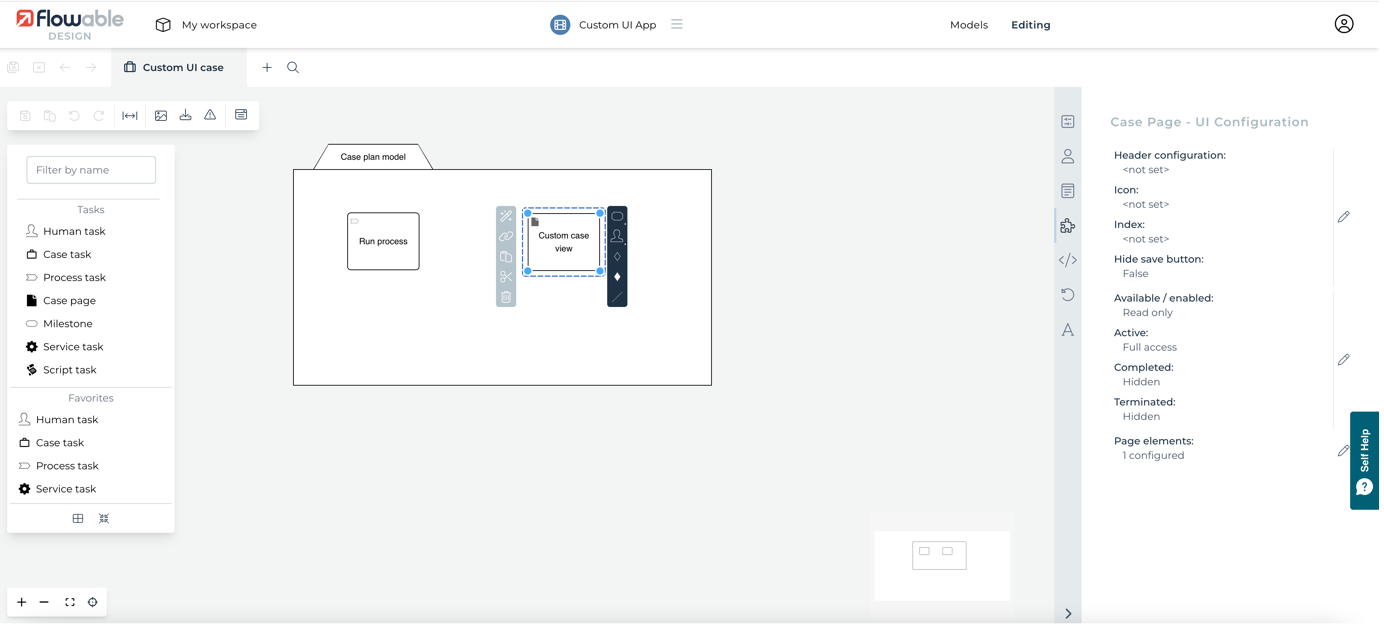Click the scissors cut icon on context pad
The height and width of the screenshot is (626, 1384).
(506, 277)
